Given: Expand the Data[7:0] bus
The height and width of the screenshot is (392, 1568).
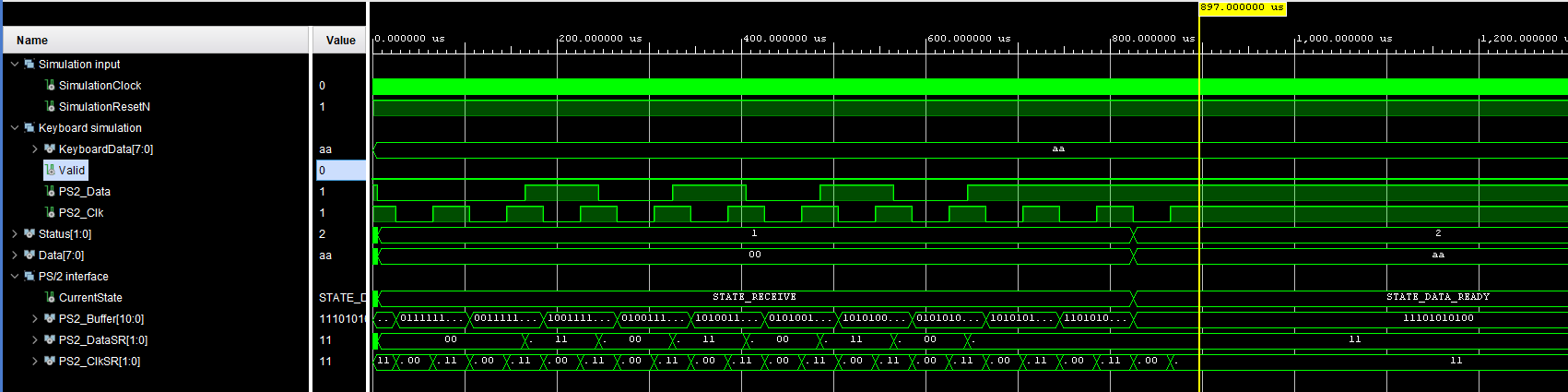Looking at the screenshot, I should click(15, 255).
